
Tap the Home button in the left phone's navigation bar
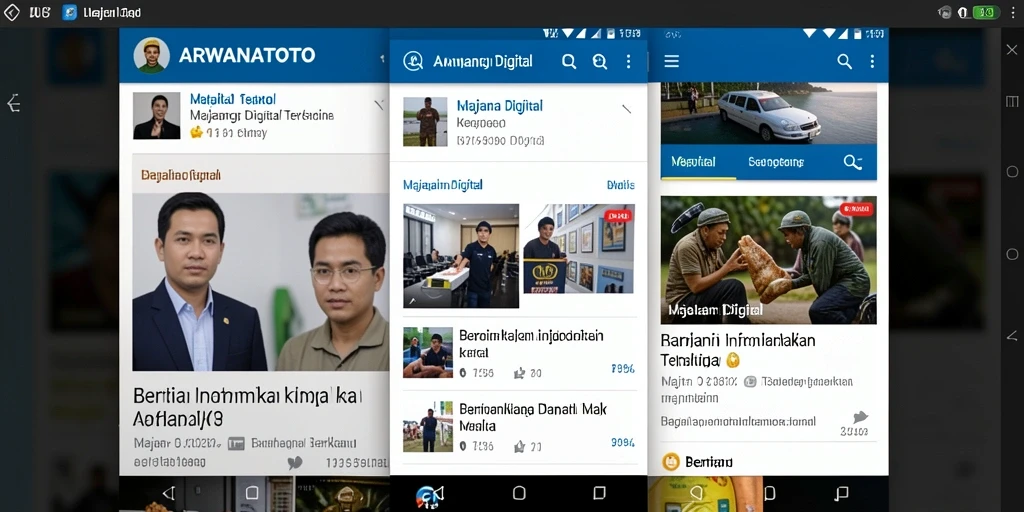pyautogui.click(x=252, y=493)
